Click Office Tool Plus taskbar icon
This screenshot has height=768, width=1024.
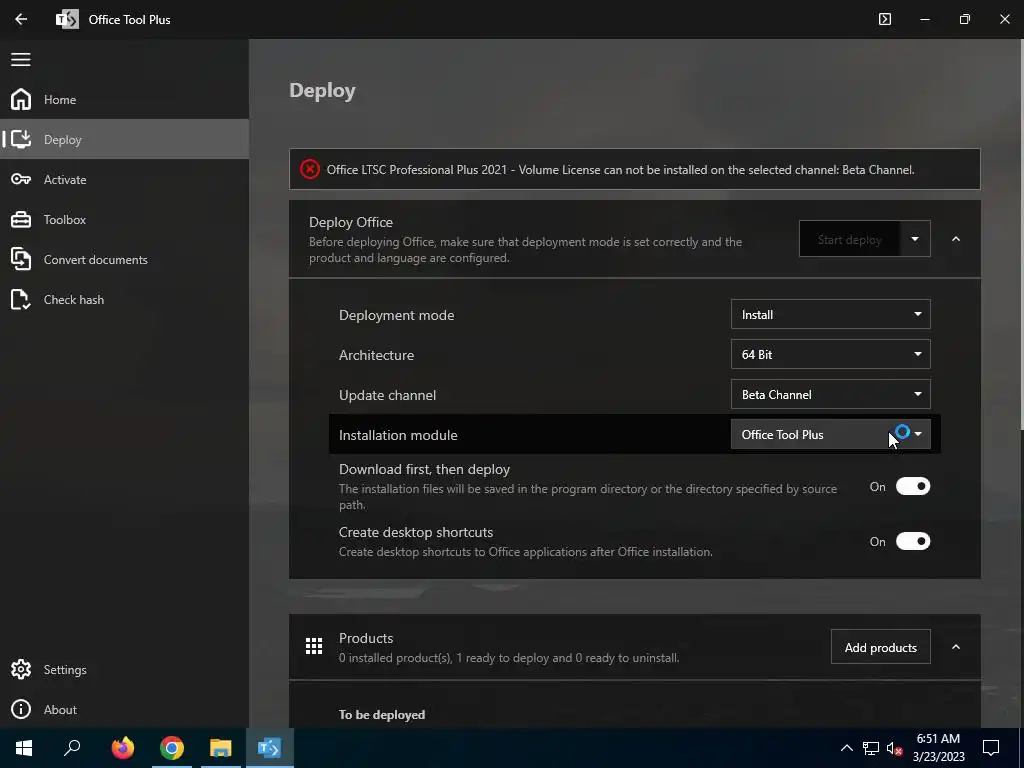[x=269, y=748]
